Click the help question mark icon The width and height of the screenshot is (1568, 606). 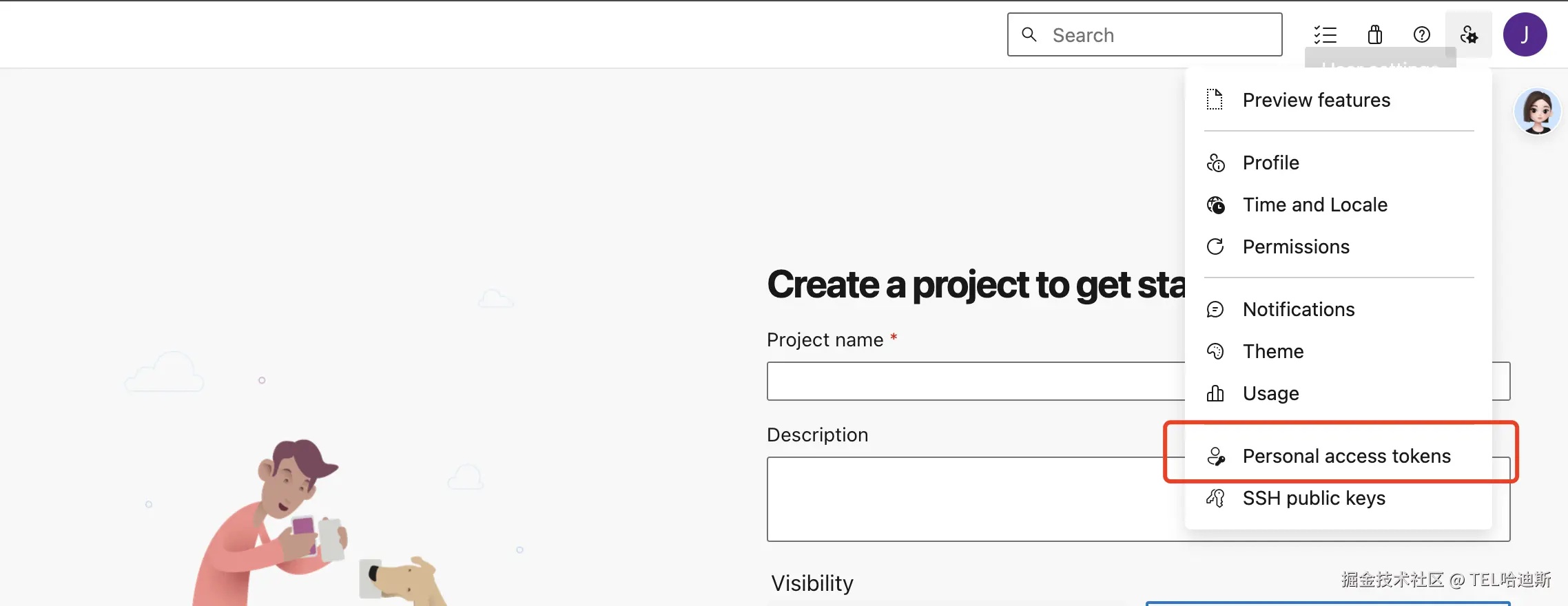pos(1421,34)
